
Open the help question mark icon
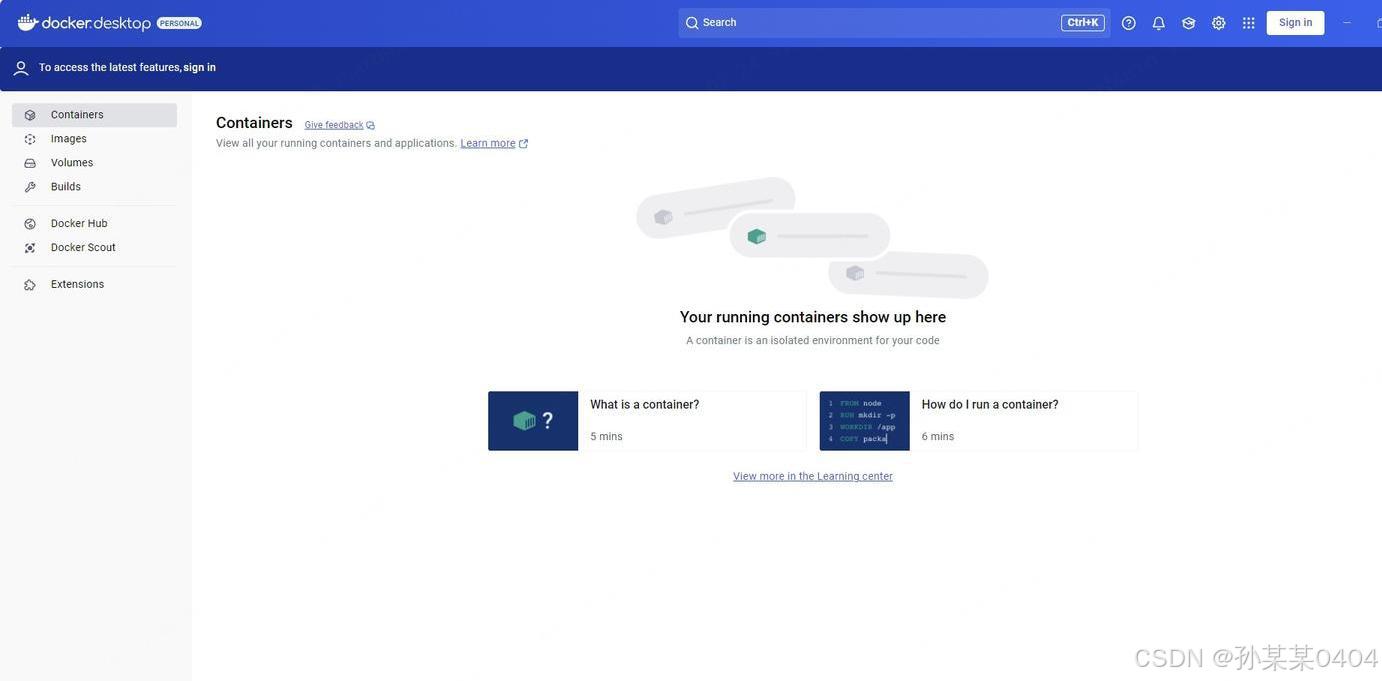tap(1129, 23)
